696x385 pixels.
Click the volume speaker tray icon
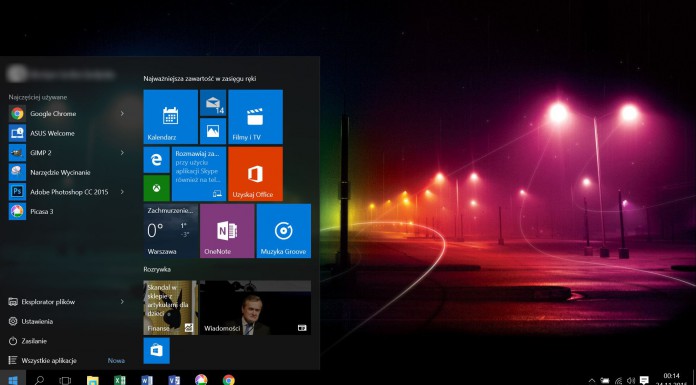(631, 381)
